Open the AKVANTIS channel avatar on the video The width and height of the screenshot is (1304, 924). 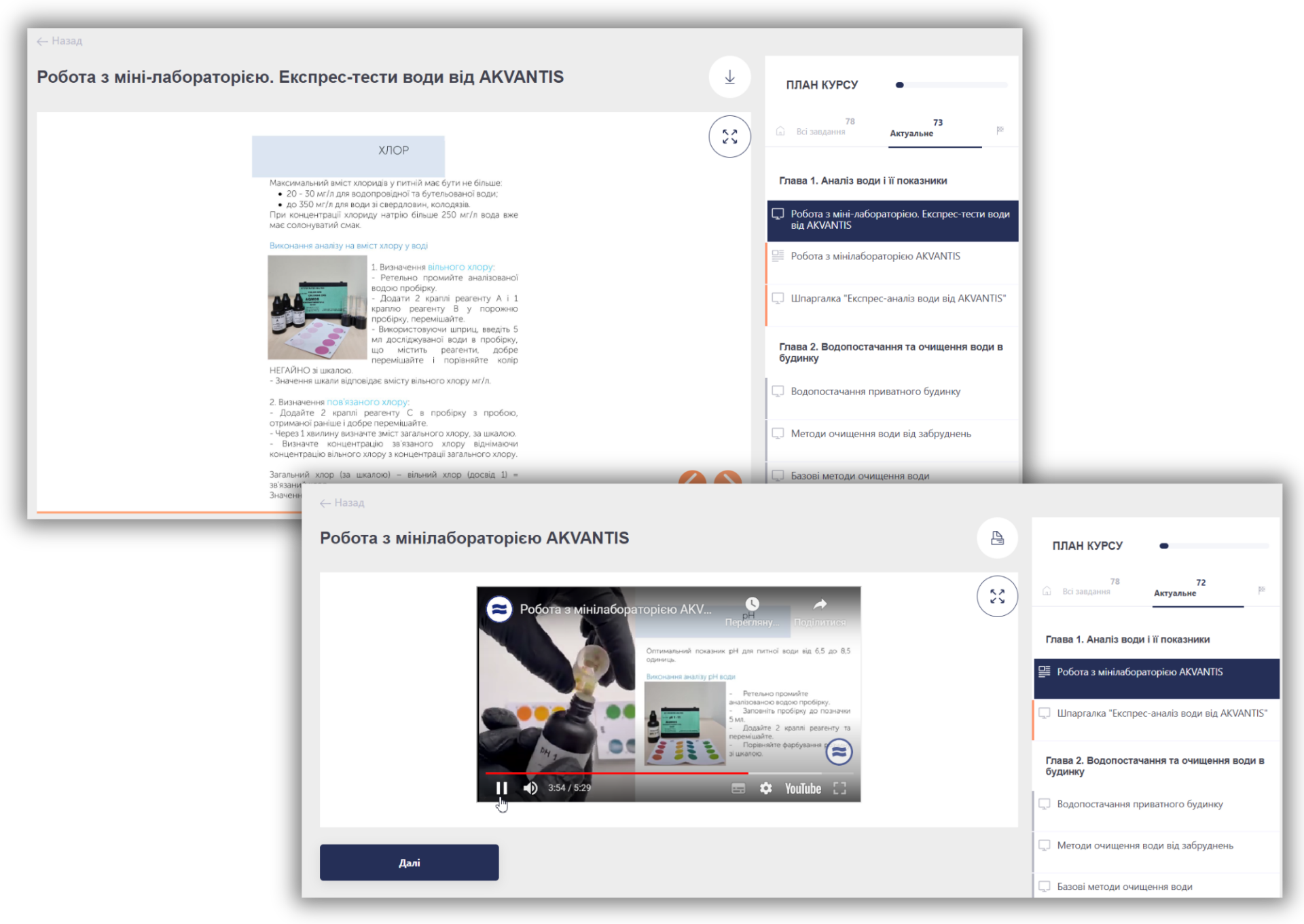point(499,609)
